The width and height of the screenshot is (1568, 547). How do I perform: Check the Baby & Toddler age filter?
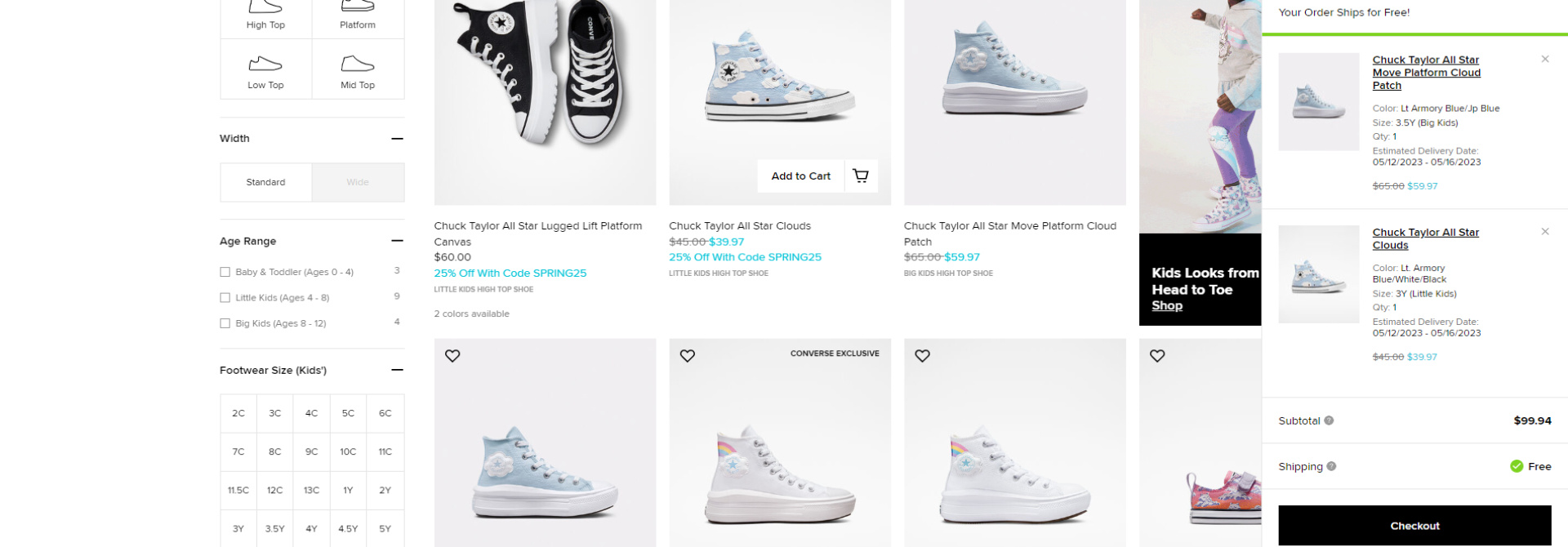(x=225, y=271)
